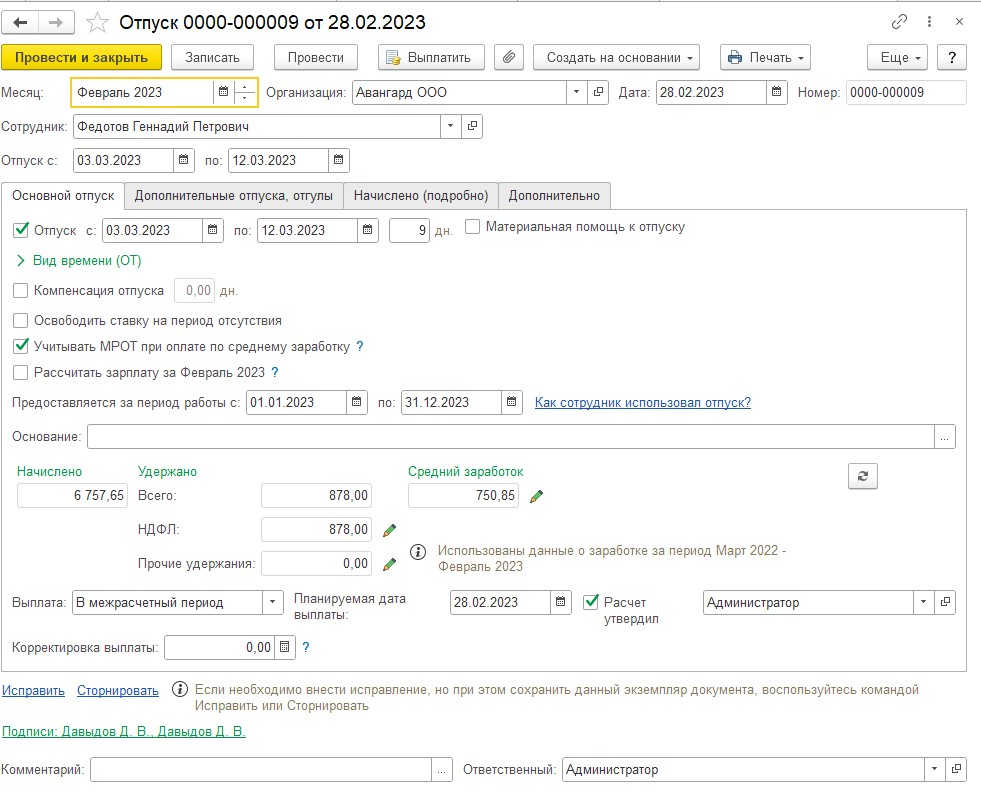Check Компенсация отпуска option
The image size is (981, 792).
pyautogui.click(x=21, y=290)
